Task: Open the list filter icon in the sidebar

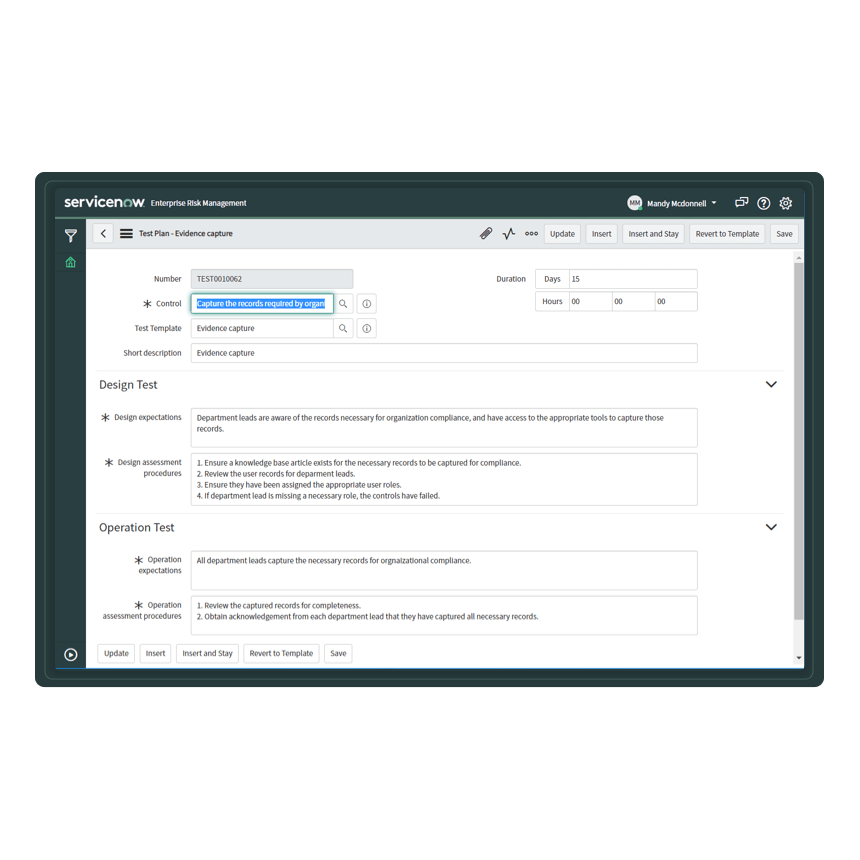Action: [x=70, y=235]
